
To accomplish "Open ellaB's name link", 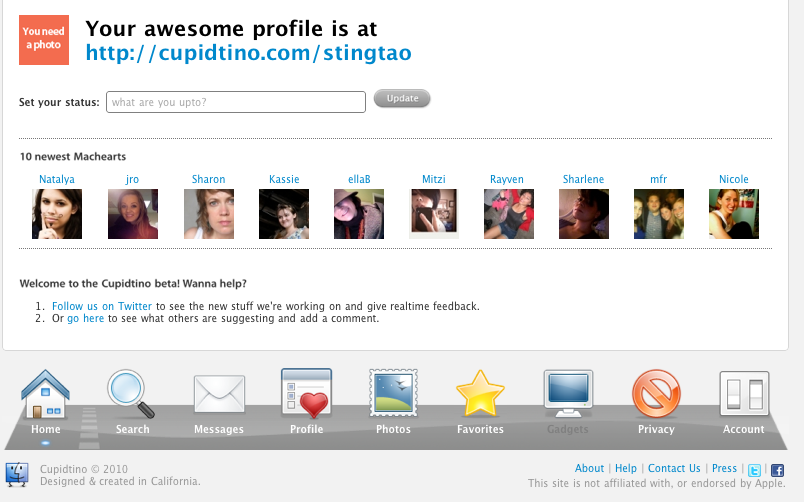I will pyautogui.click(x=359, y=179).
